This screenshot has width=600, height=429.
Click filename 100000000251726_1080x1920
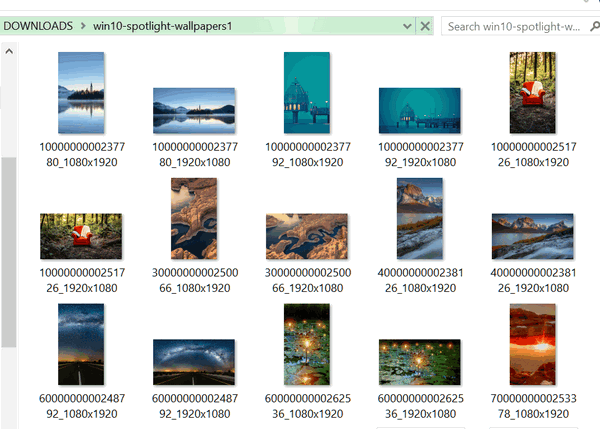click(533, 155)
